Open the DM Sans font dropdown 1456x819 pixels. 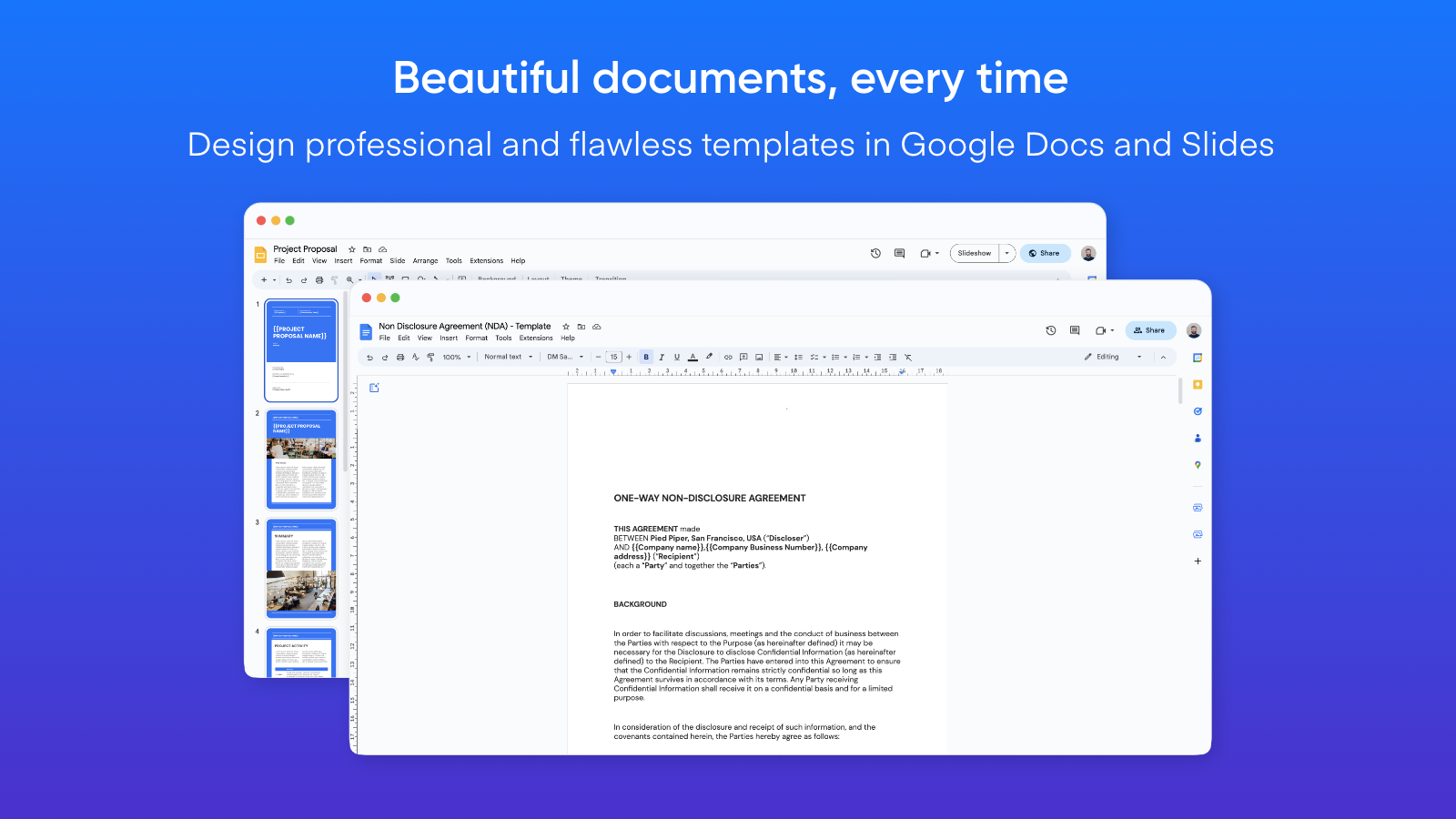point(564,357)
